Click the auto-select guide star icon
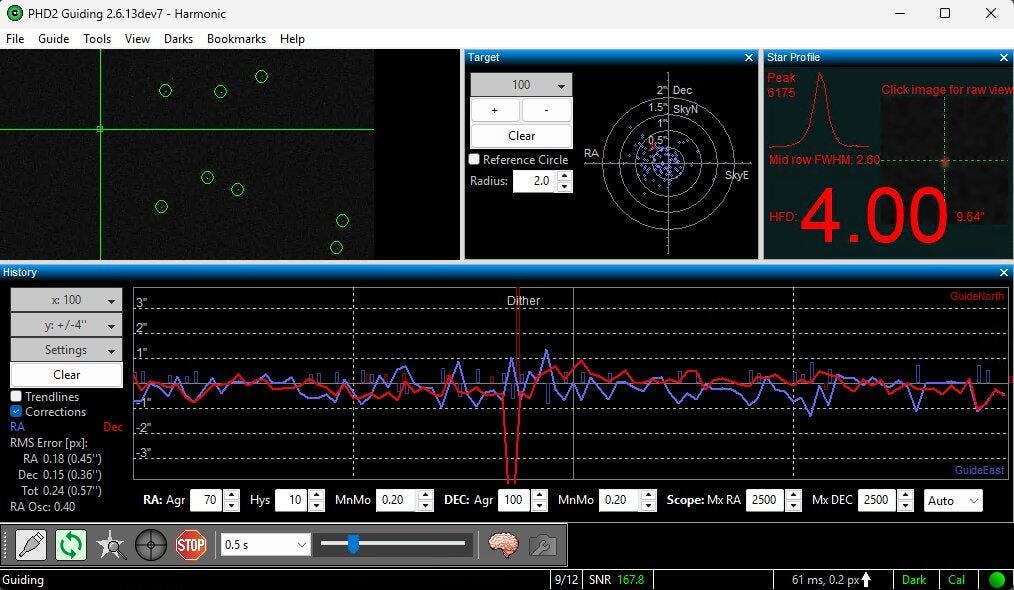1014x590 pixels. [111, 545]
